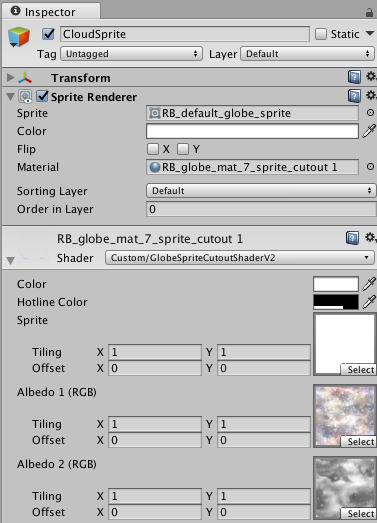Open the Shader dropdown

[x=240, y=258]
